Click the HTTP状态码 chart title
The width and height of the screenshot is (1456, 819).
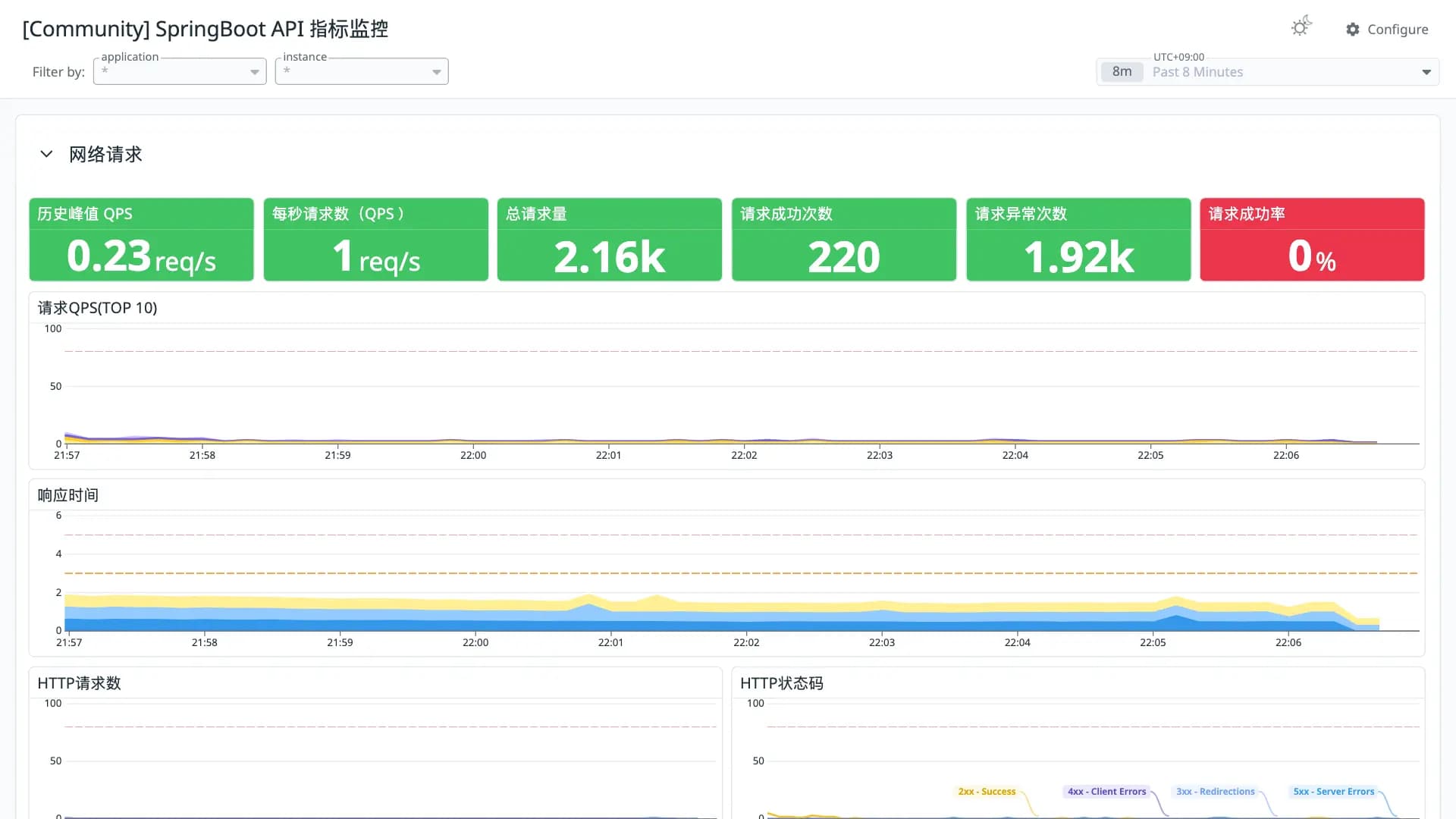click(x=782, y=683)
